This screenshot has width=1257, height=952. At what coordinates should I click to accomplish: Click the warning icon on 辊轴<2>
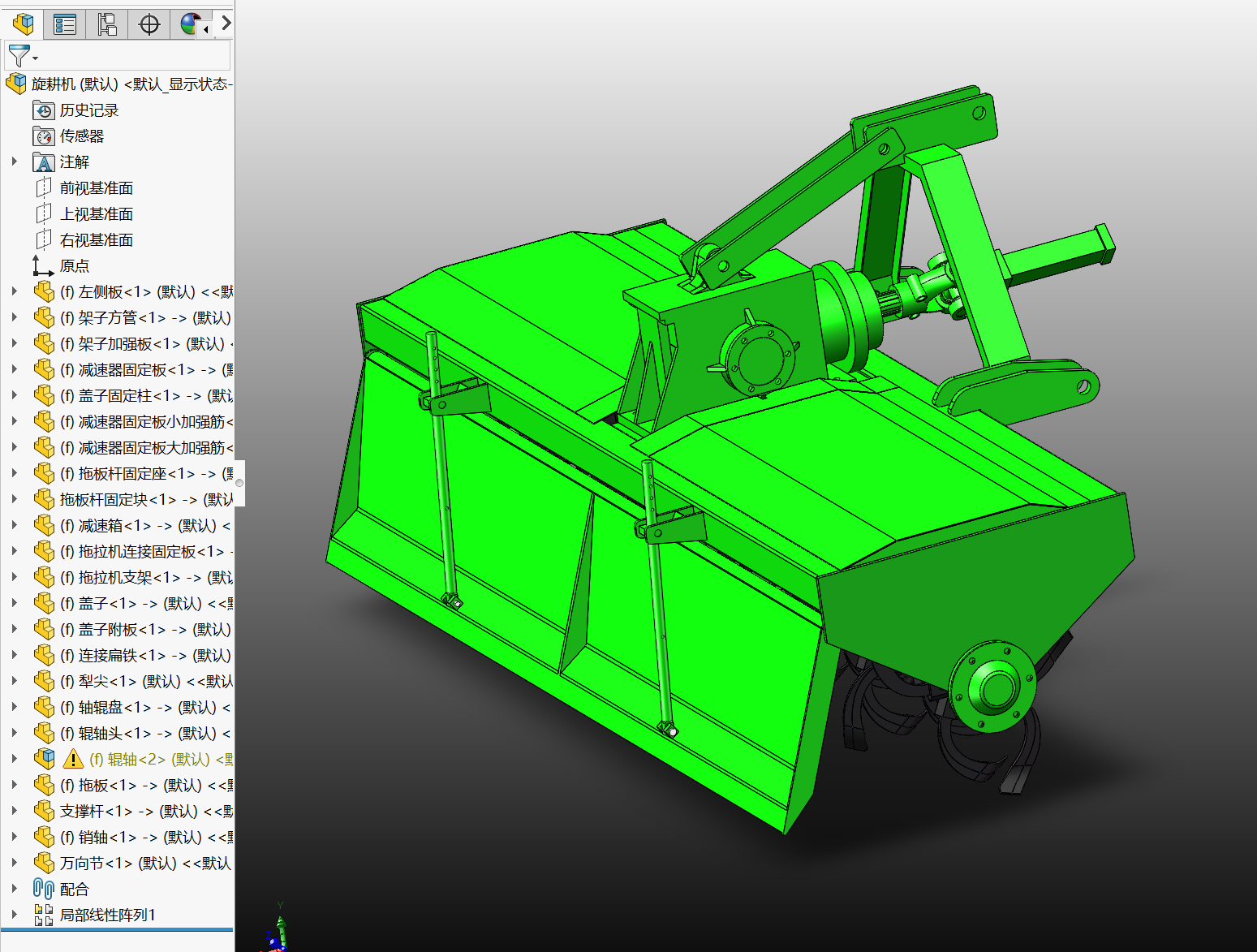[73, 760]
